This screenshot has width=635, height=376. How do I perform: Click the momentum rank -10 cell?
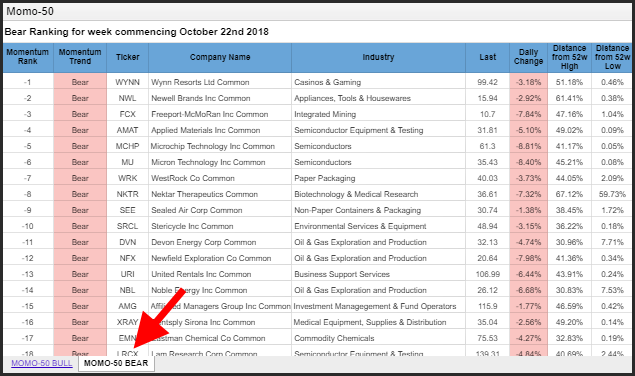point(28,226)
